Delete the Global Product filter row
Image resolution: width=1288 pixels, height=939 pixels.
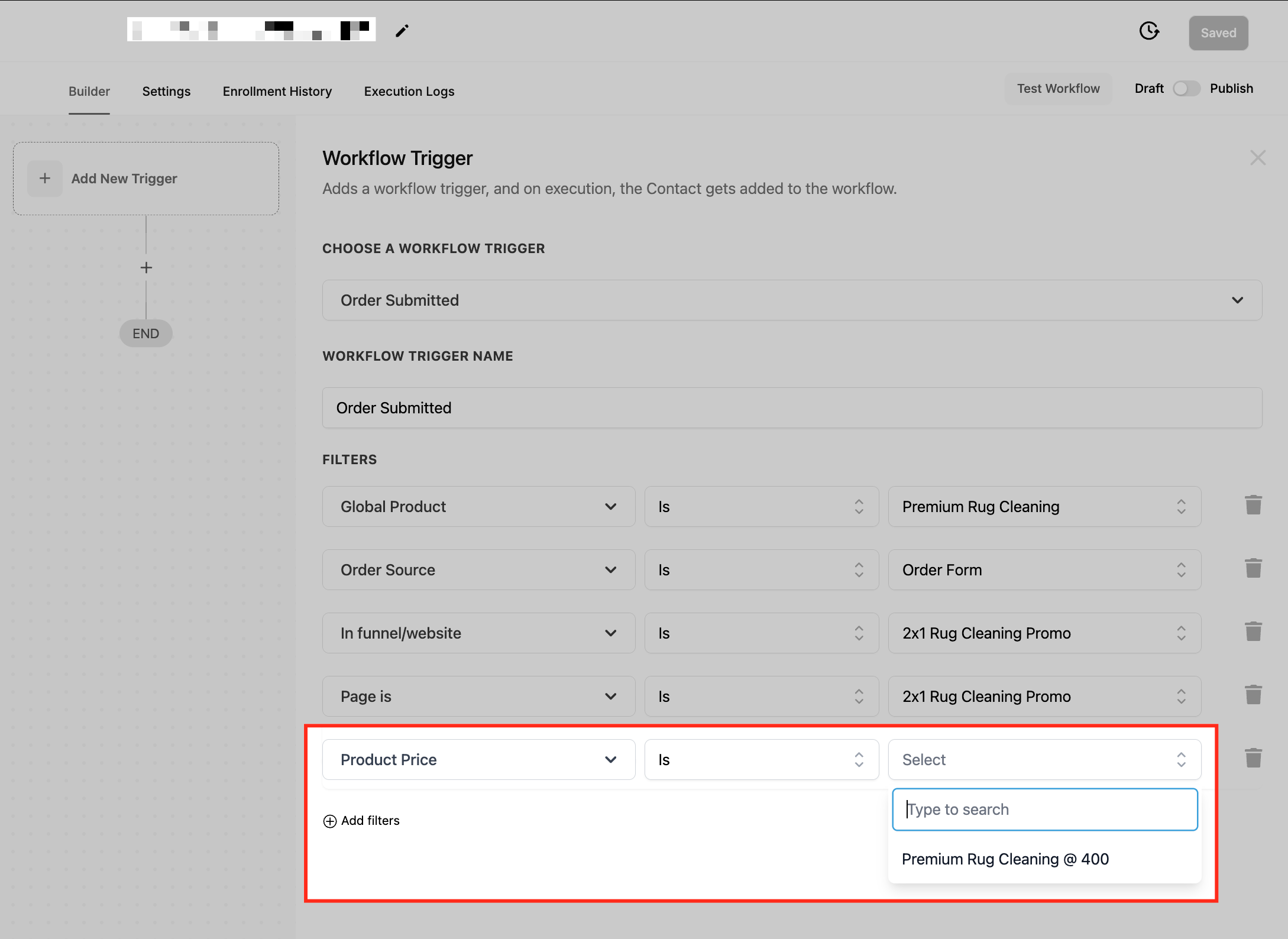pyautogui.click(x=1253, y=506)
